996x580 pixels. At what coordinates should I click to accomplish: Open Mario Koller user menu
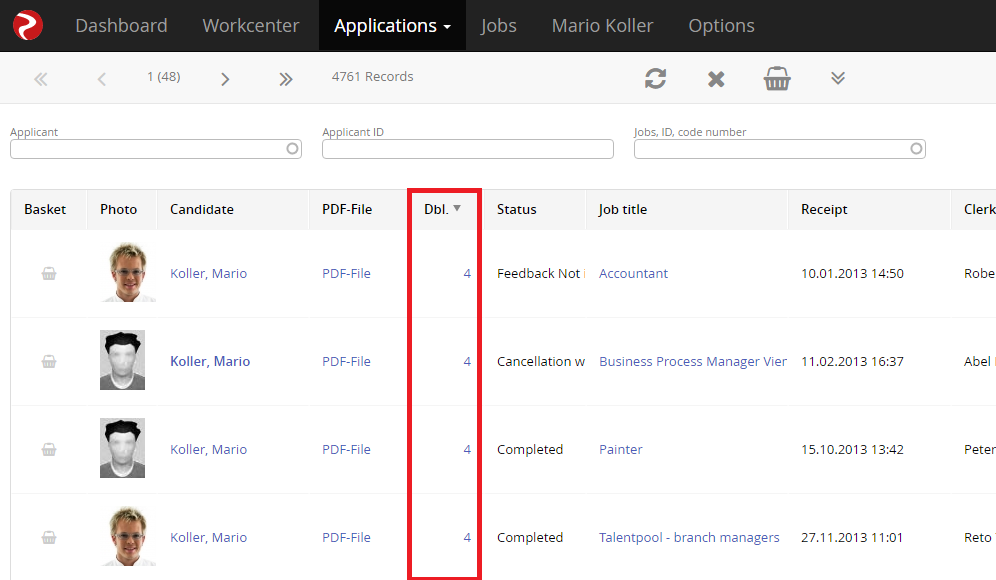coord(602,25)
